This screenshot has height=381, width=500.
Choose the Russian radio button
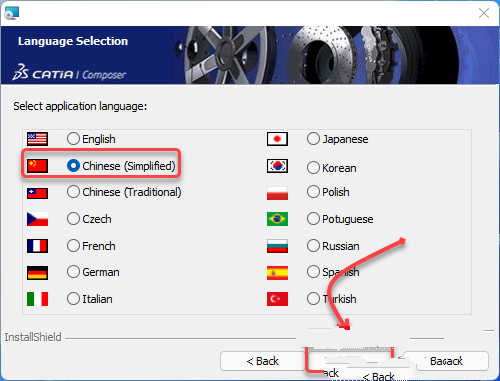pyautogui.click(x=313, y=246)
